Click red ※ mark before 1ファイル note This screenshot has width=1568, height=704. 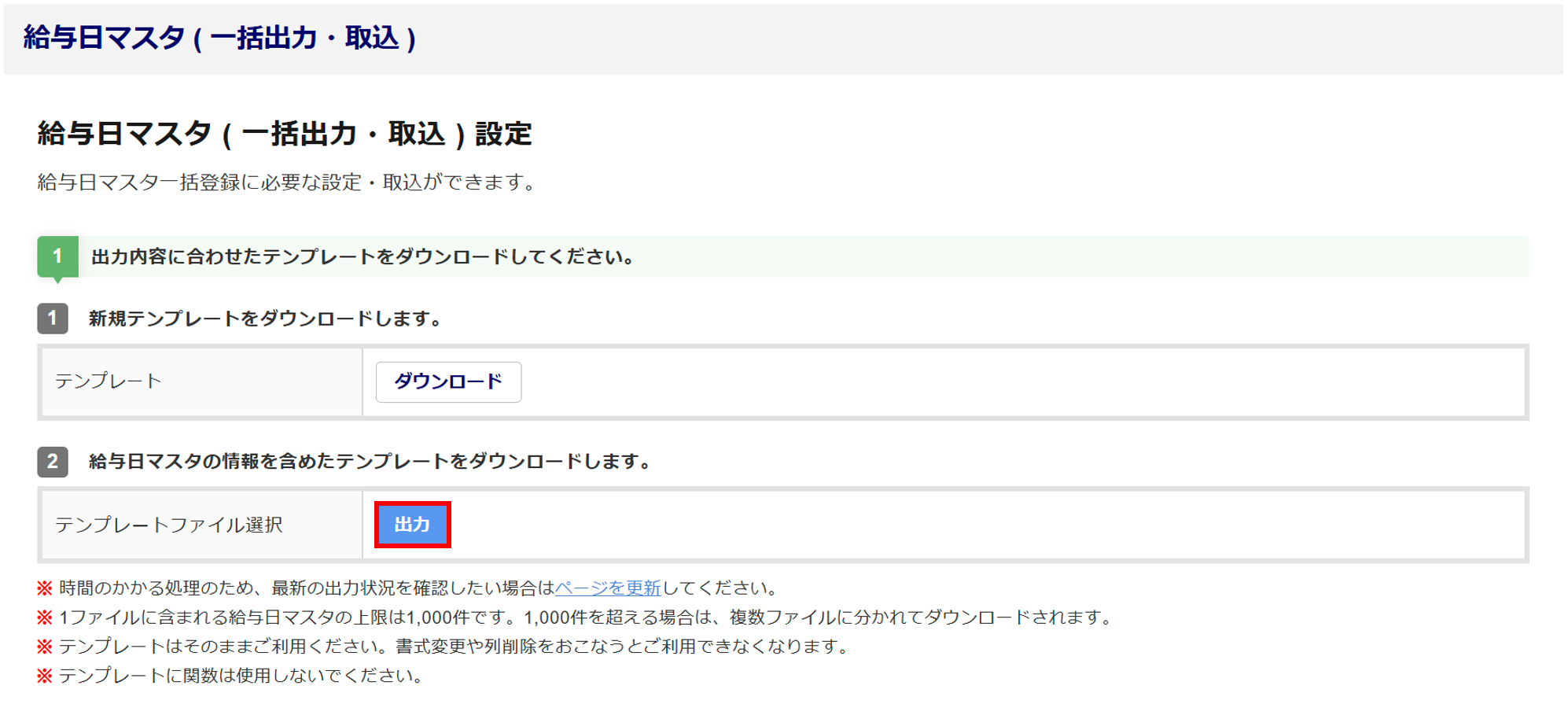coord(45,617)
